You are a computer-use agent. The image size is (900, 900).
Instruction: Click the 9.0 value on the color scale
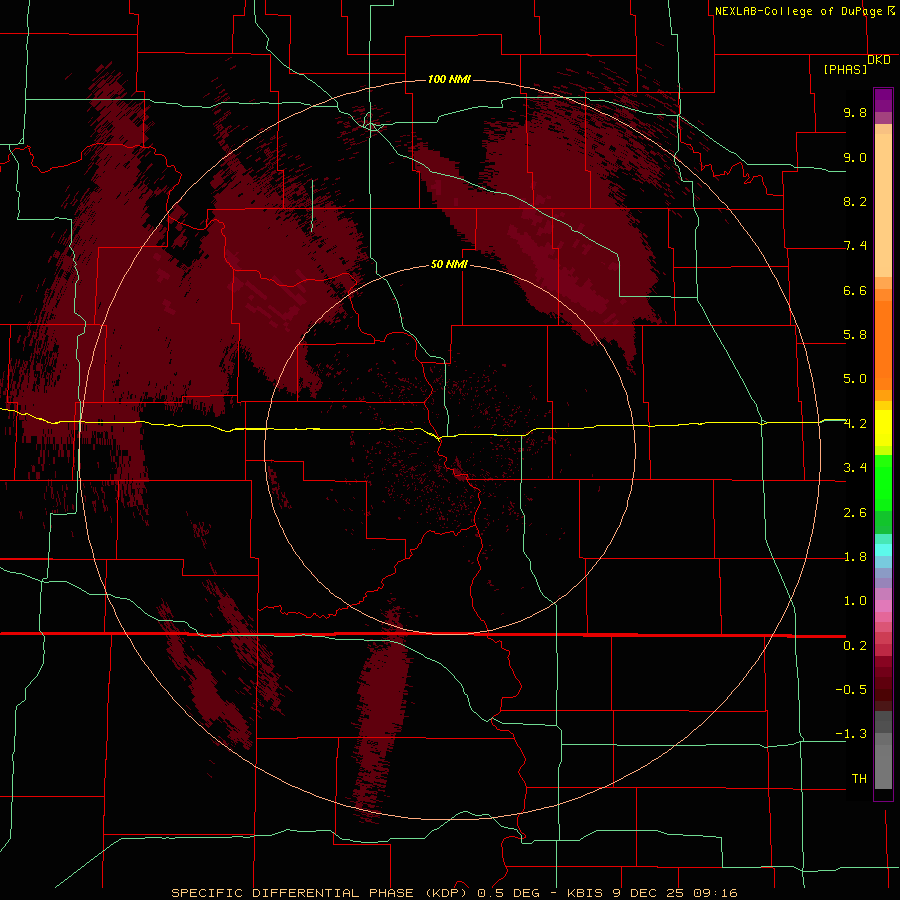(855, 157)
